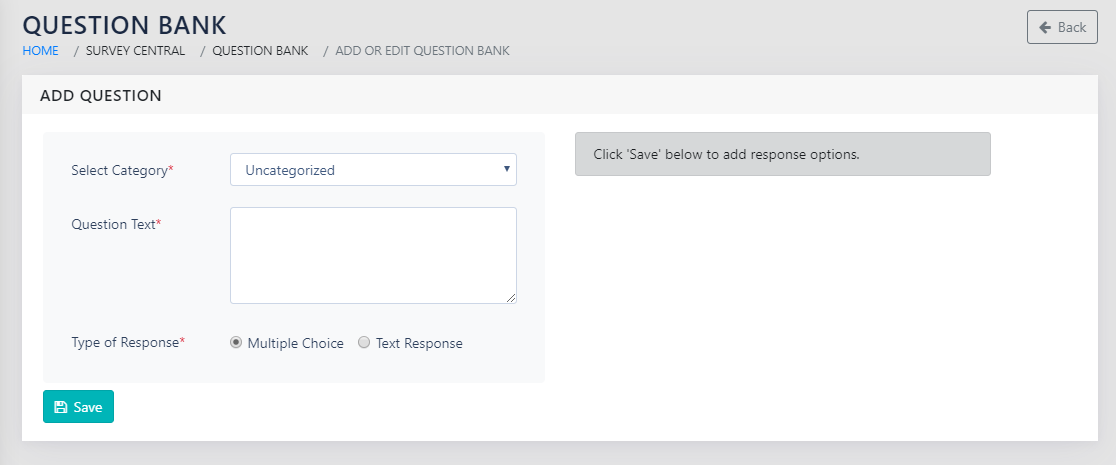The image size is (1116, 465).
Task: Focus the Question Text textarea
Action: (x=373, y=255)
